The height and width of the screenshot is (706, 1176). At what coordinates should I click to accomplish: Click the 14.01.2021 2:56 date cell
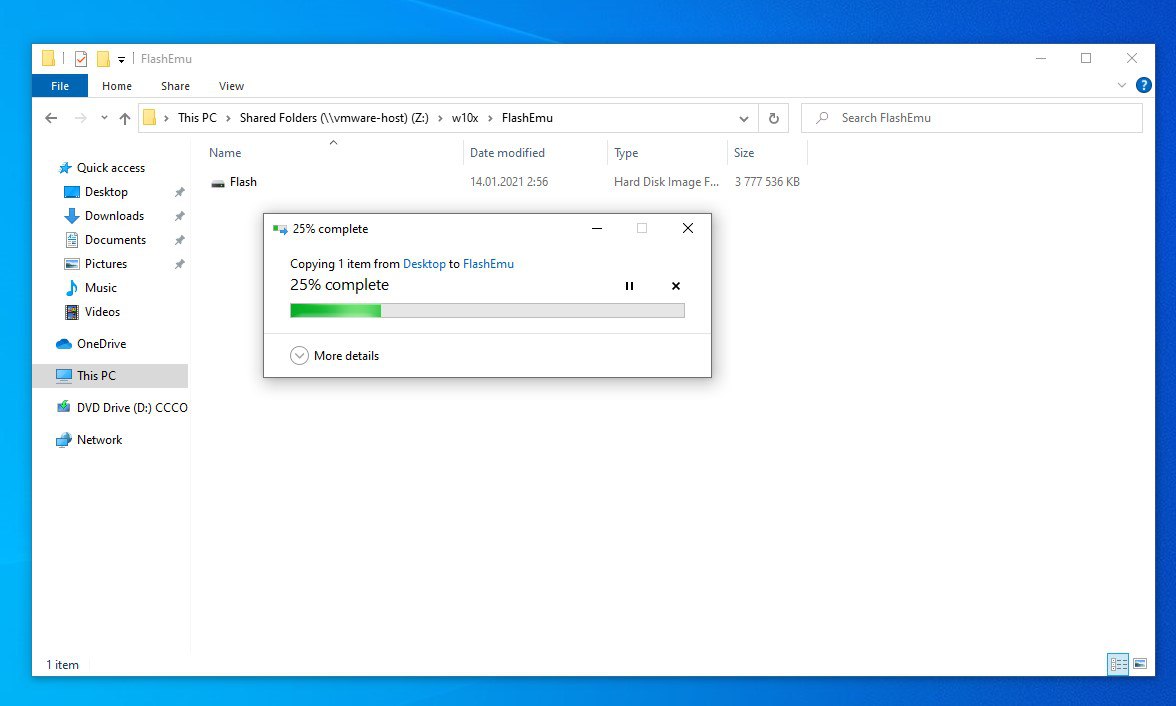pyautogui.click(x=508, y=182)
